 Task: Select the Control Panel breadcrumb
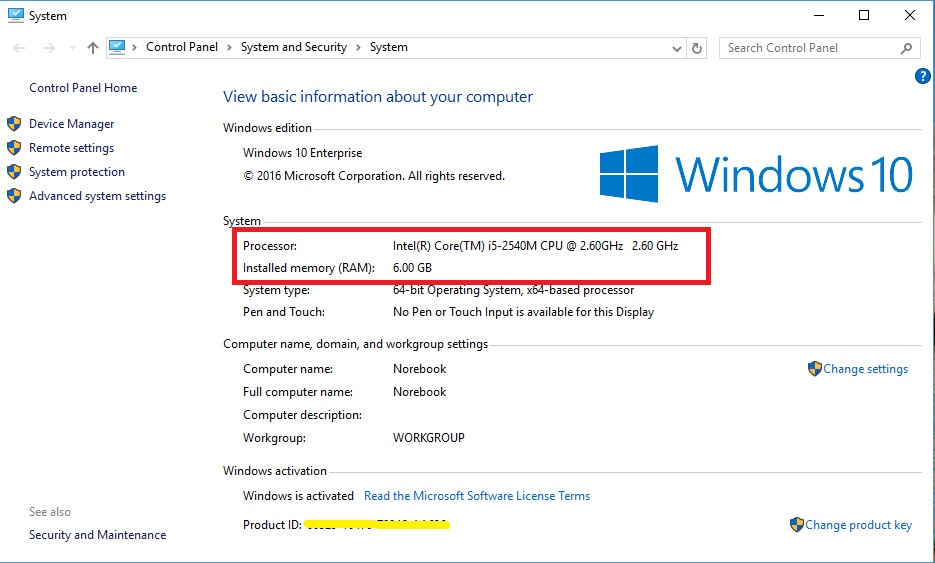(x=182, y=47)
